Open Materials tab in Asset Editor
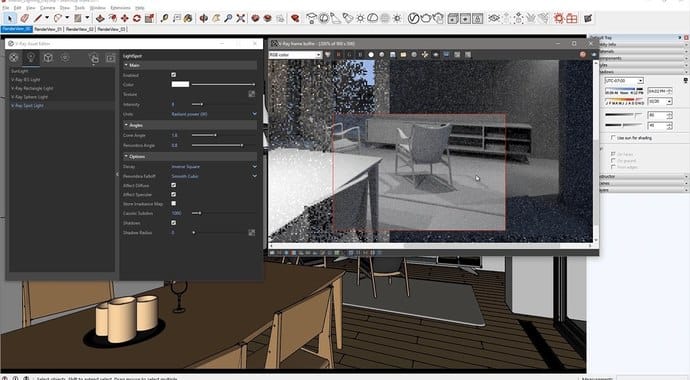 (14, 58)
